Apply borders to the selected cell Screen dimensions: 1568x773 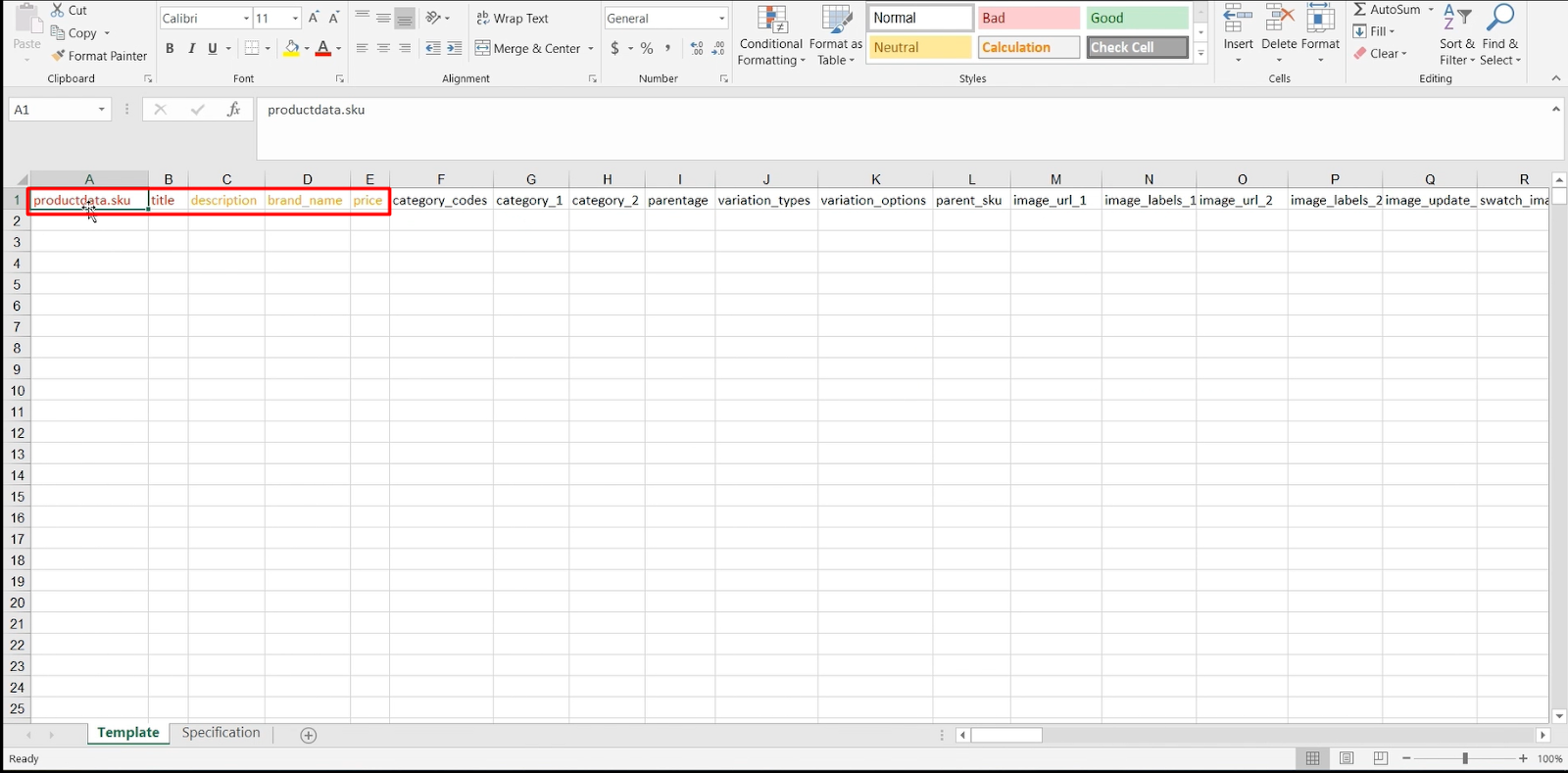(252, 48)
